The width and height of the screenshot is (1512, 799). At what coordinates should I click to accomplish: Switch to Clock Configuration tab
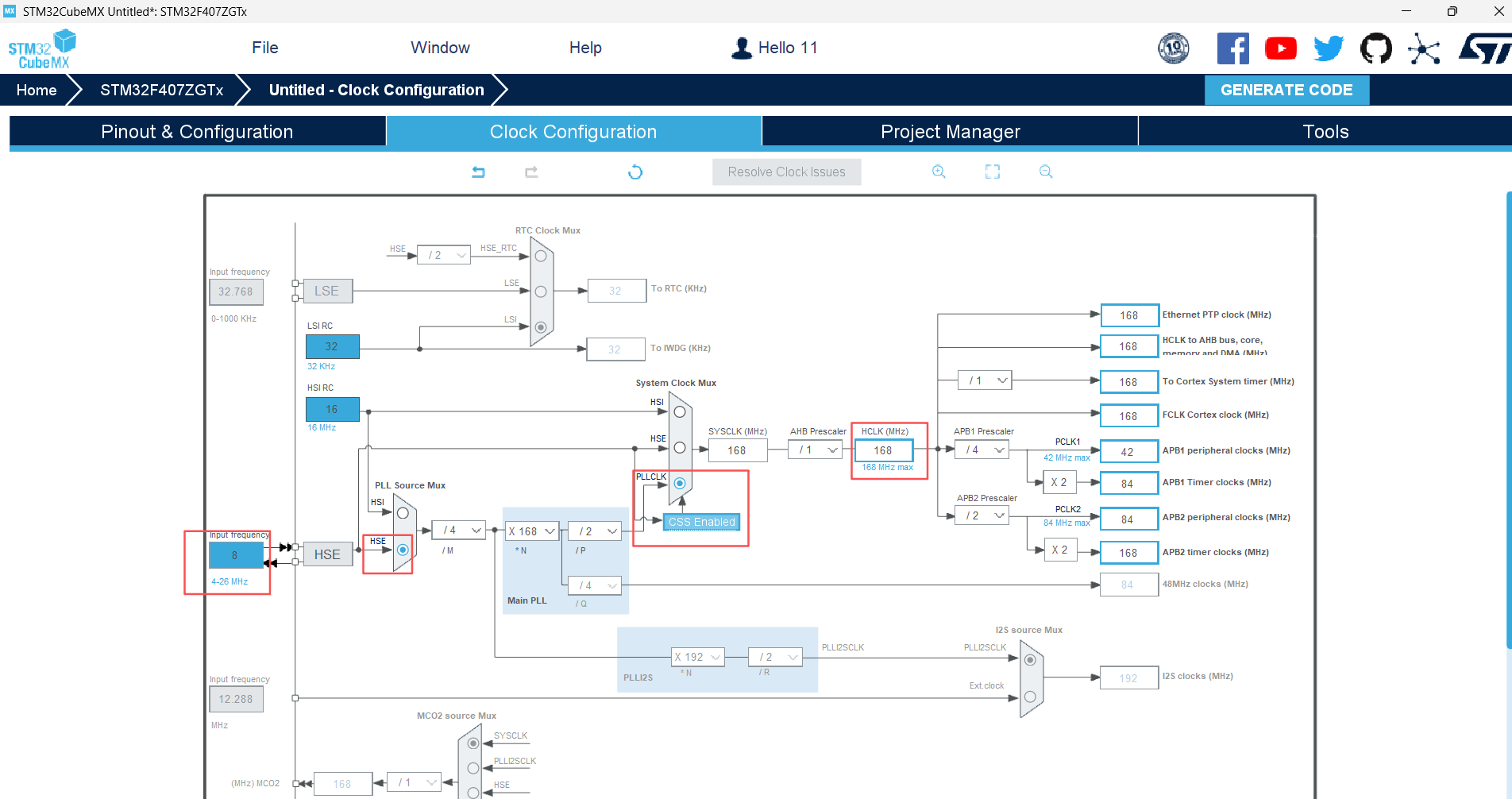click(573, 132)
